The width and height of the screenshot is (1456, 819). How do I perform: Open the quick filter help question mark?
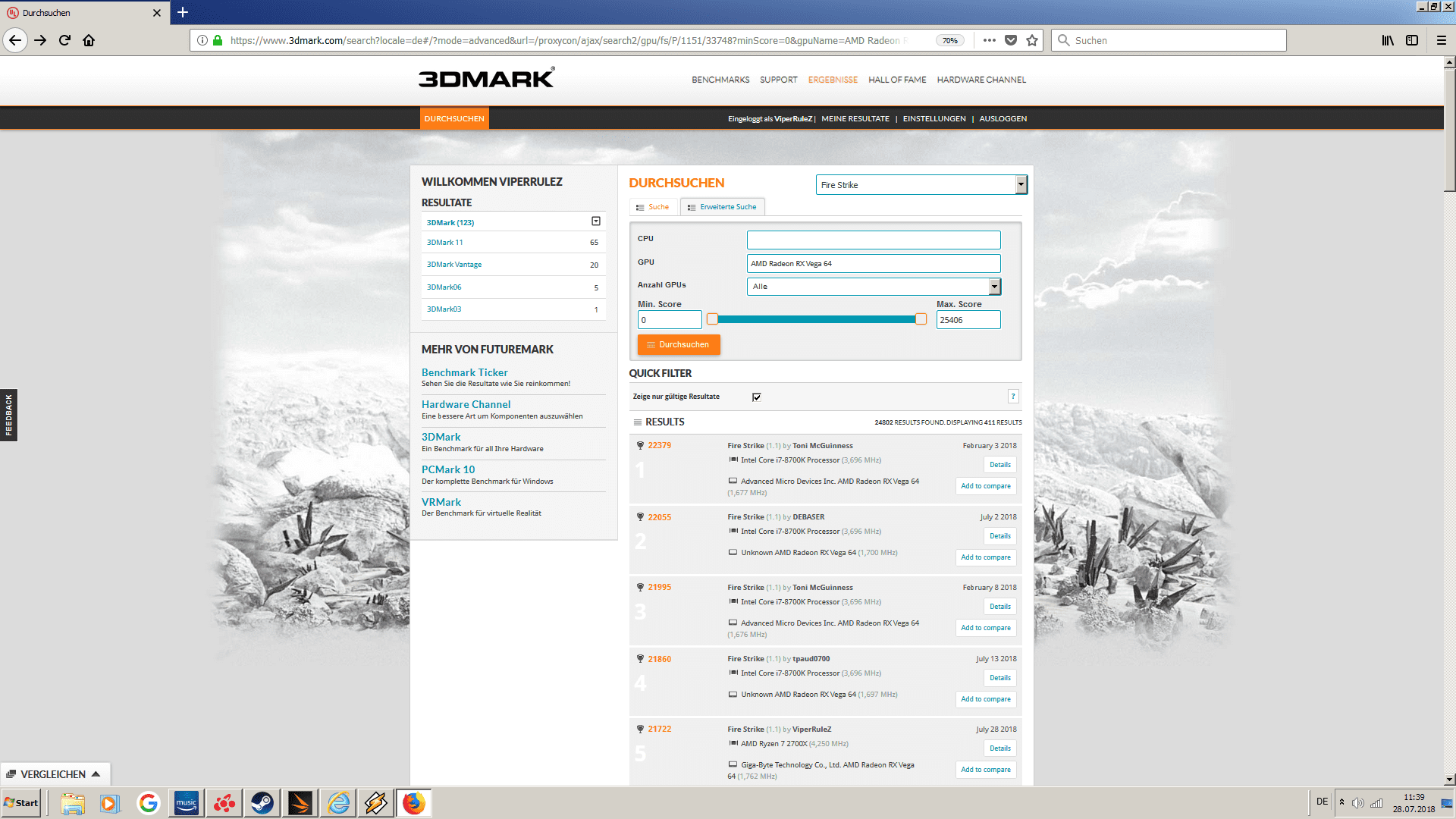pos(1013,397)
